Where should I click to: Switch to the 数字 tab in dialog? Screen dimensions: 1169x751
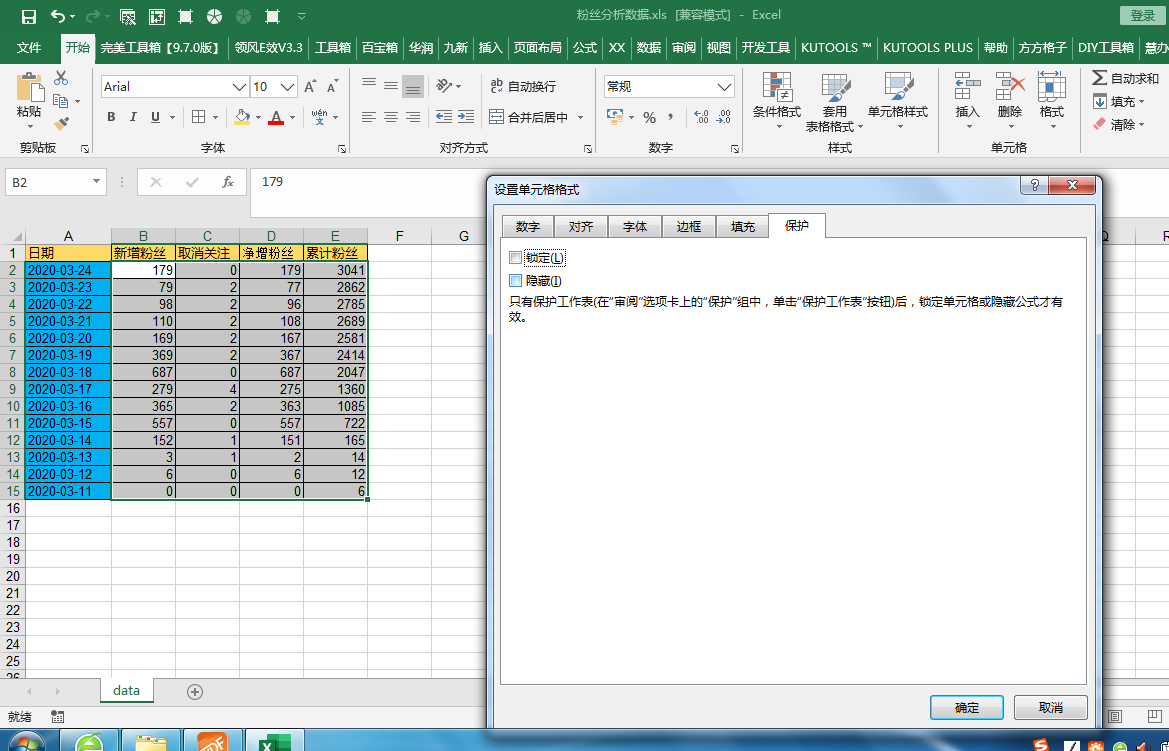[528, 226]
